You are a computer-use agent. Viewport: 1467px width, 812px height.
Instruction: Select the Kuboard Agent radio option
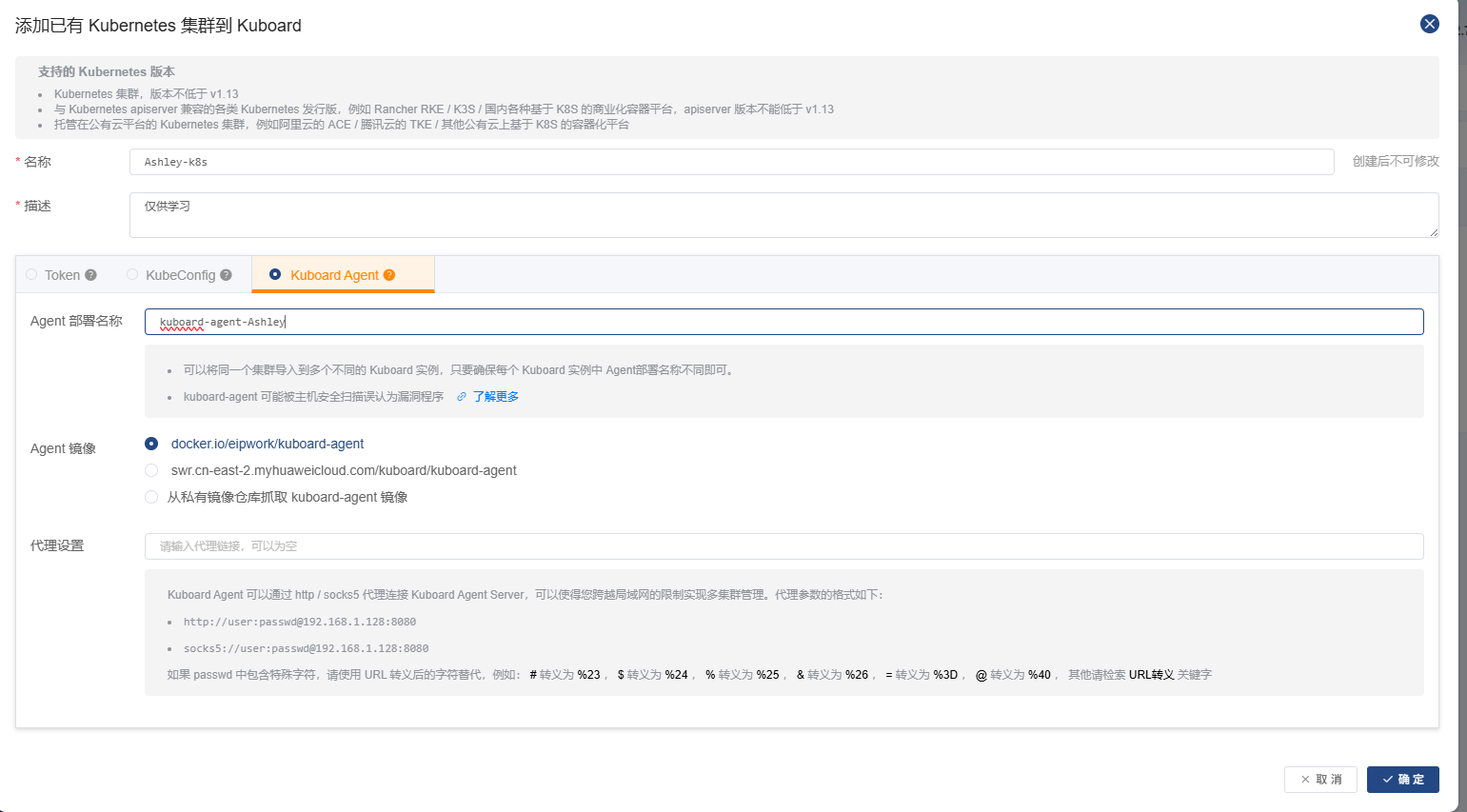tap(275, 274)
